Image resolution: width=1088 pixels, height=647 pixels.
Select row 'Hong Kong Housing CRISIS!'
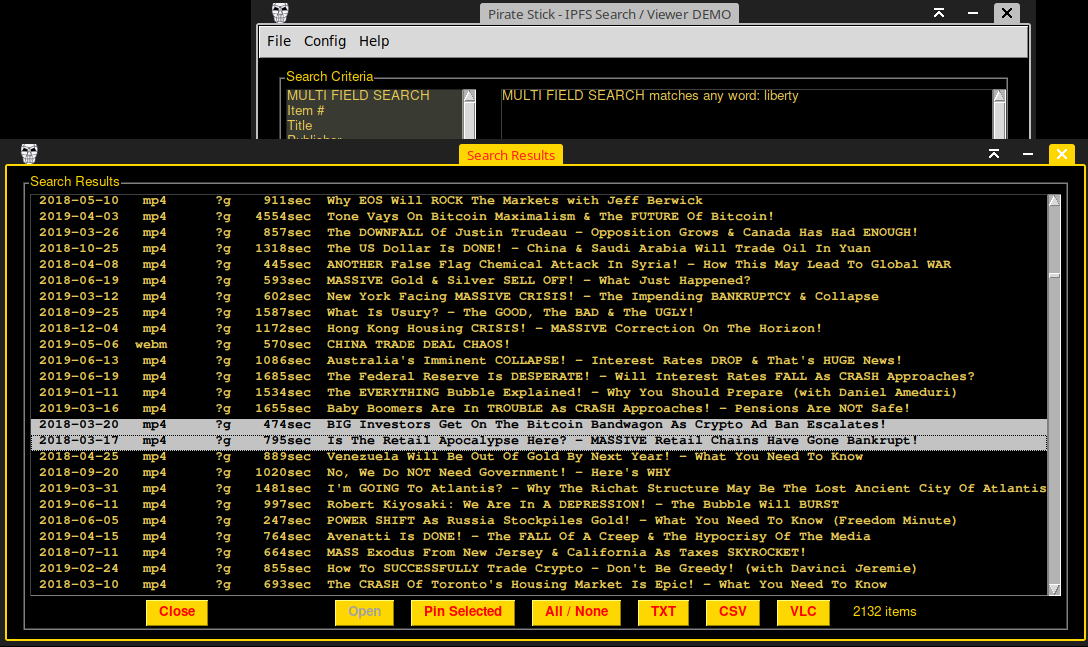[x=539, y=328]
